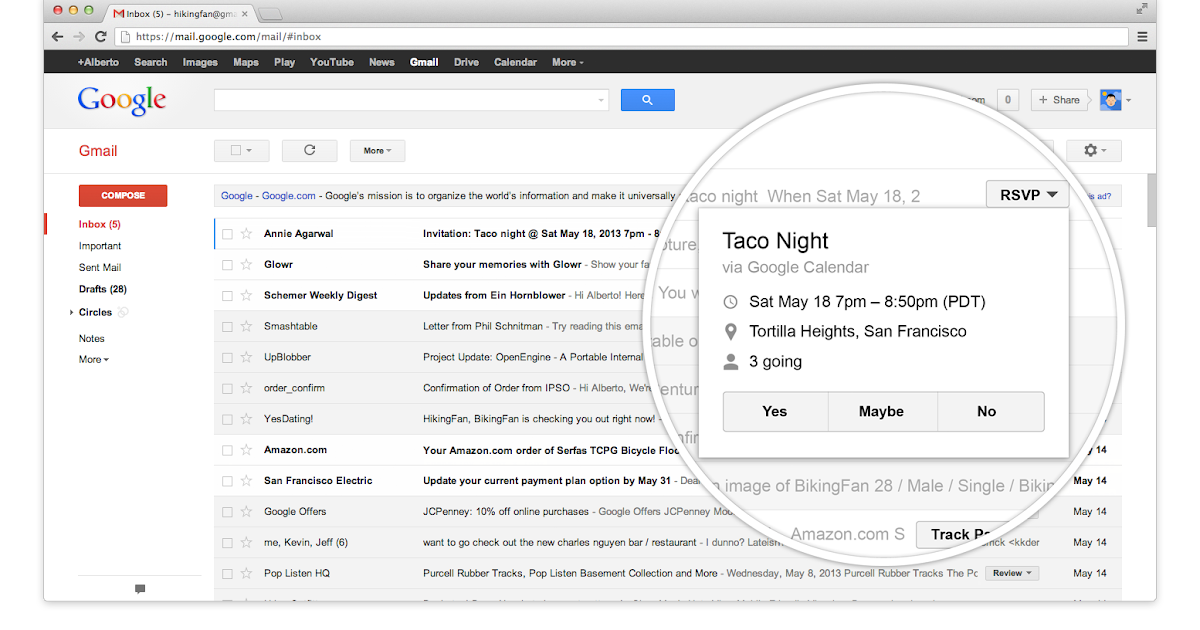The image size is (1200, 630).
Task: Open the Sent Mail folder
Action: tap(100, 267)
